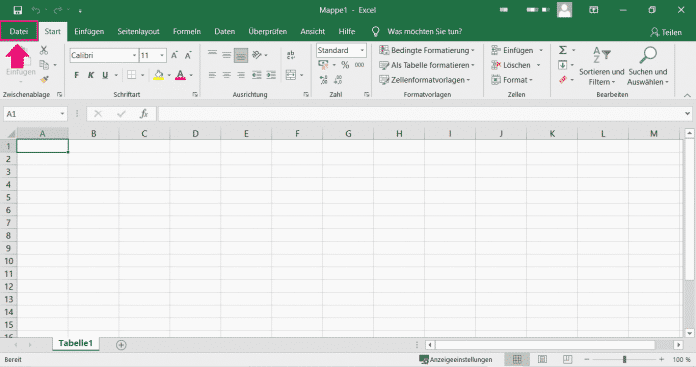Click the Fill down arrow icon
The height and width of the screenshot is (367, 696).
click(x=562, y=65)
